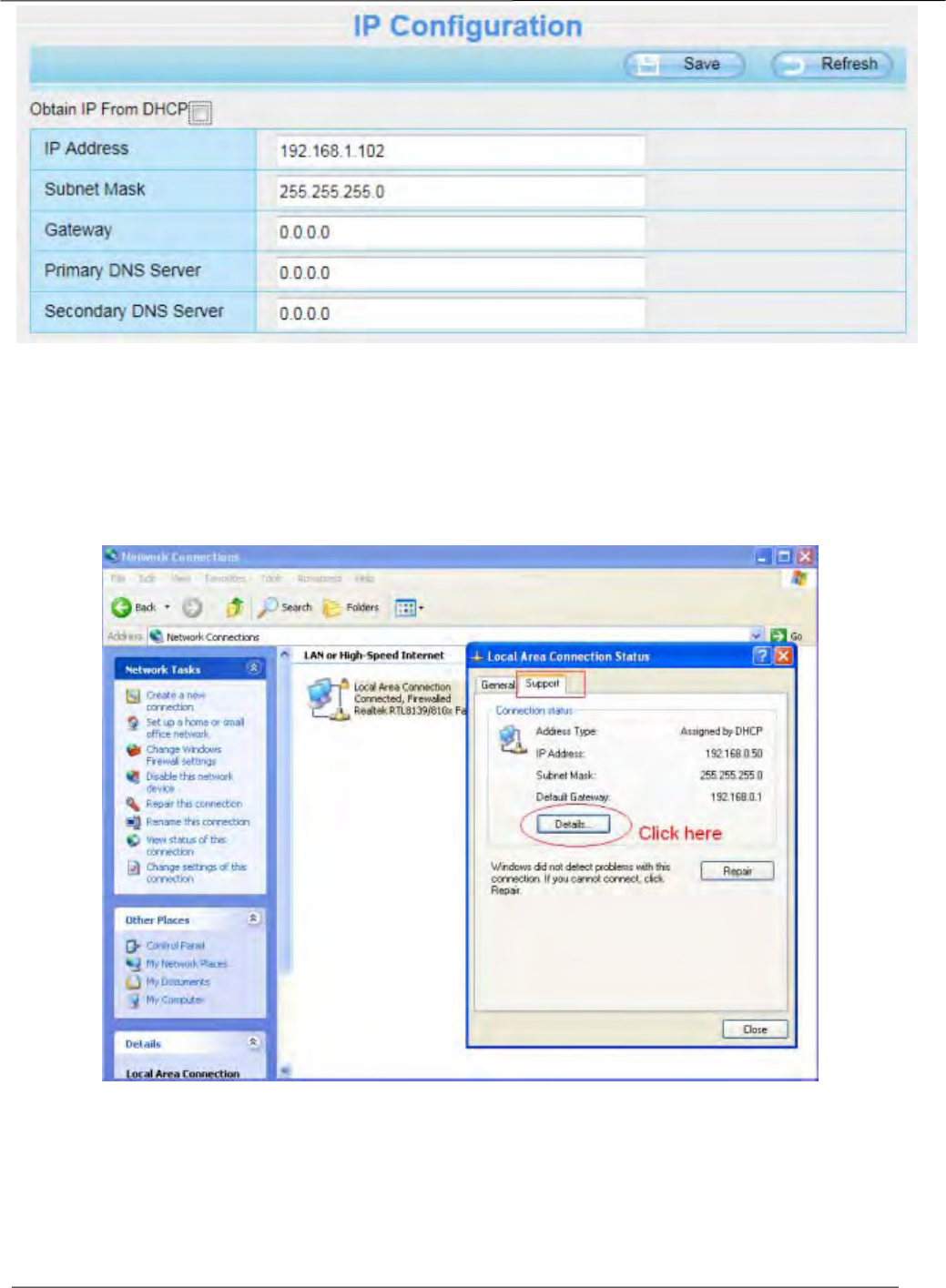
Task: Click the Forward arrow icon in toolbar
Action: click(192, 607)
